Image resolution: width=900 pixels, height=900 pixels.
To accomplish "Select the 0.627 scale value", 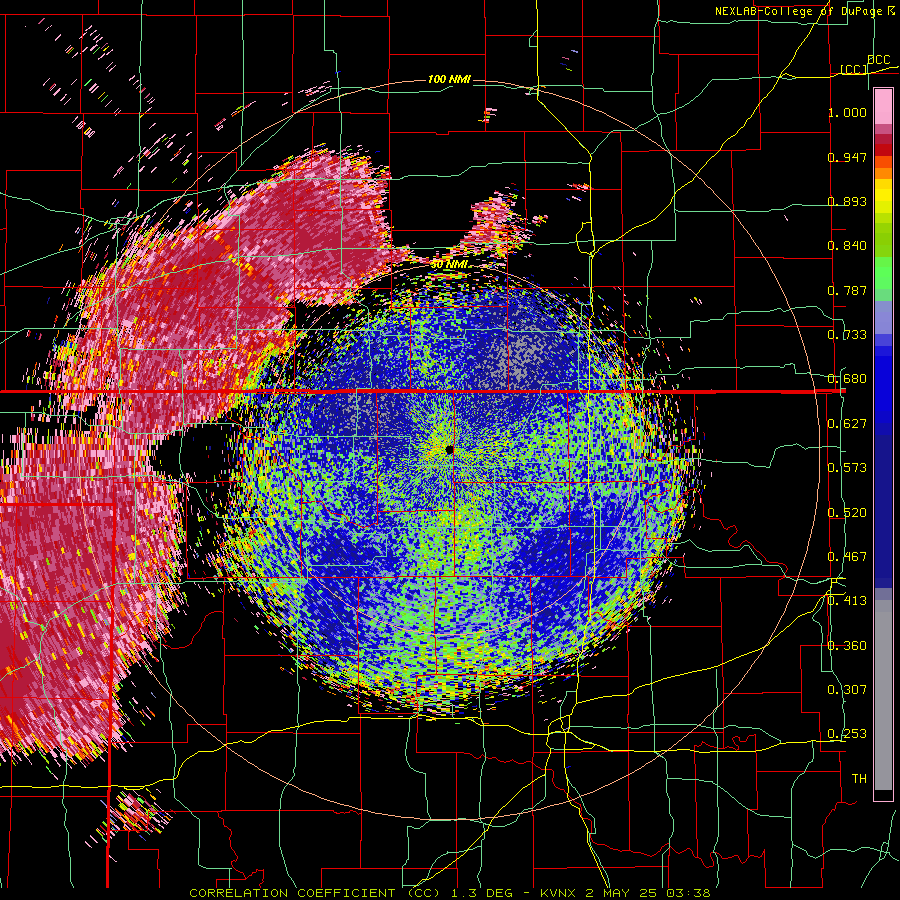I will pos(847,424).
